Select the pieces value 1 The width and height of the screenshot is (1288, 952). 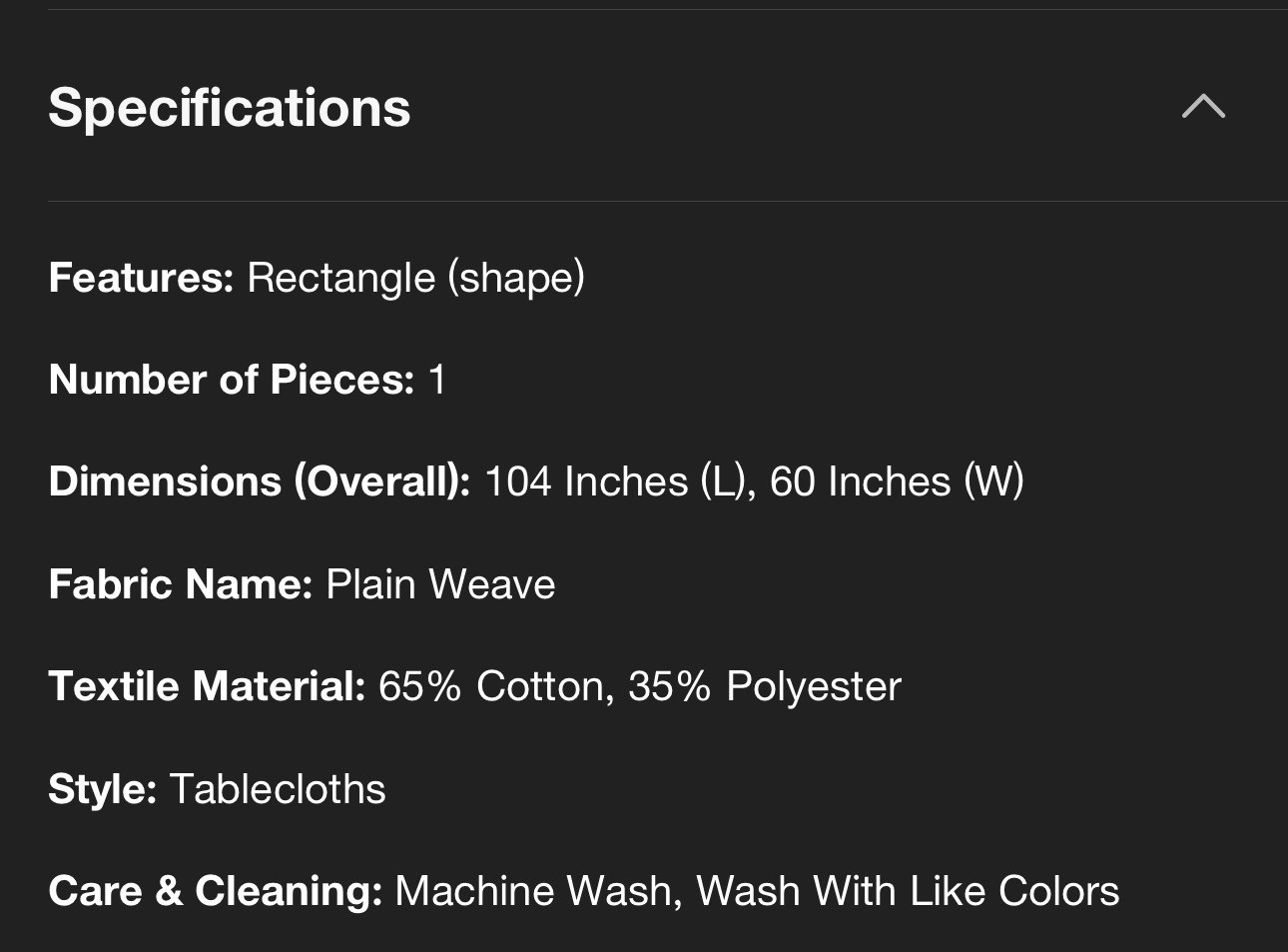(x=436, y=380)
